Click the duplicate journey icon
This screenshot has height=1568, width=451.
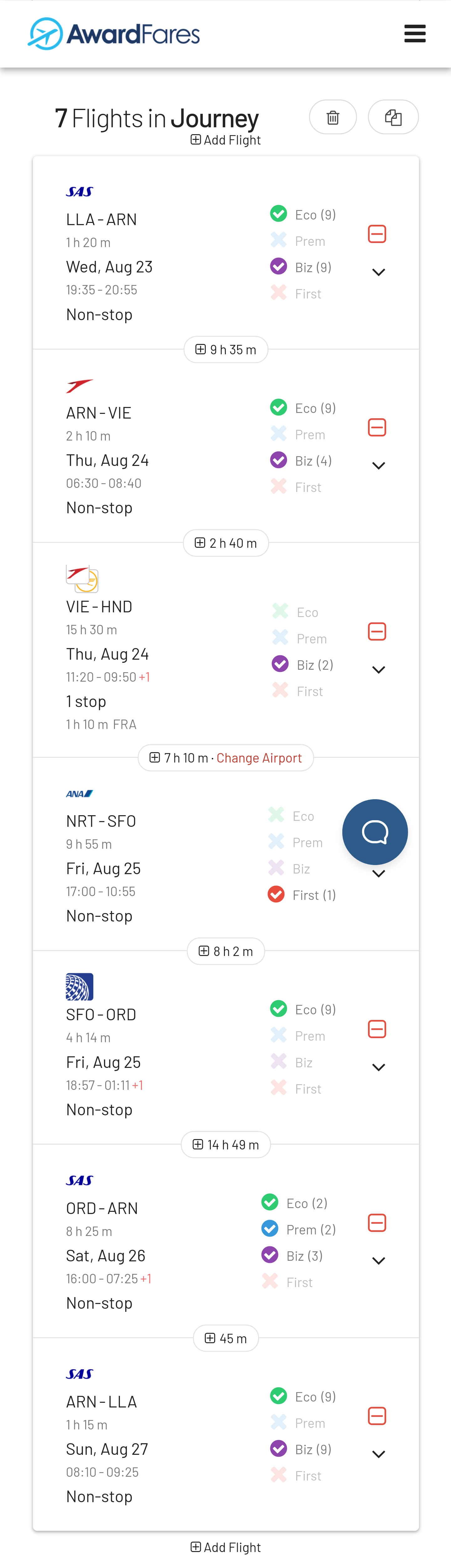(x=393, y=117)
